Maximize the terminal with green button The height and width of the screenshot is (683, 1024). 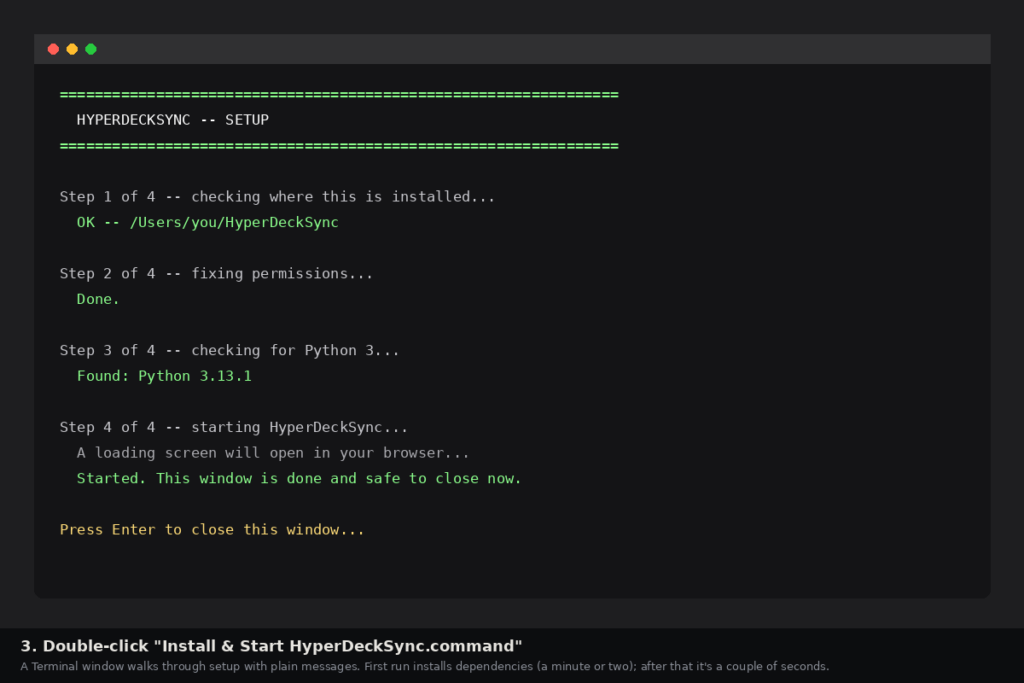(x=91, y=49)
